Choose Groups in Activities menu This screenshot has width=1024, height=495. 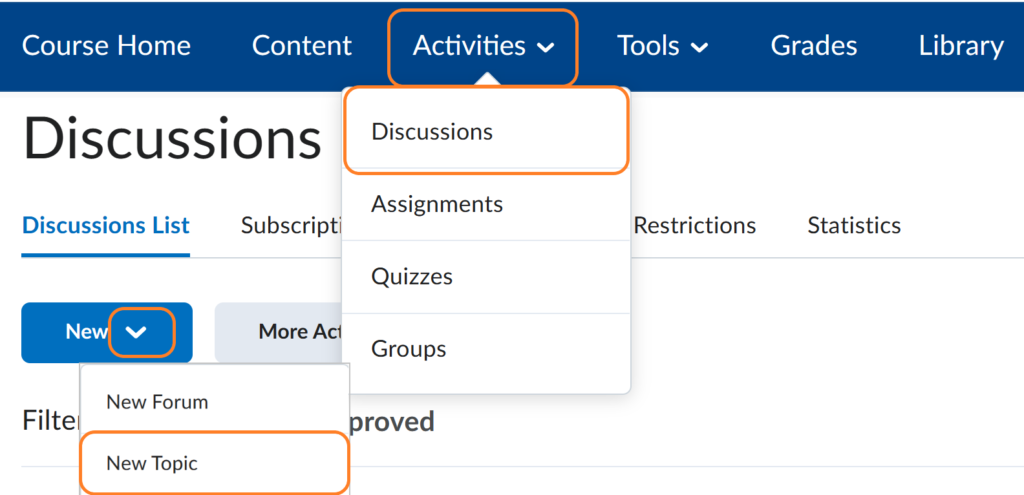coord(486,349)
